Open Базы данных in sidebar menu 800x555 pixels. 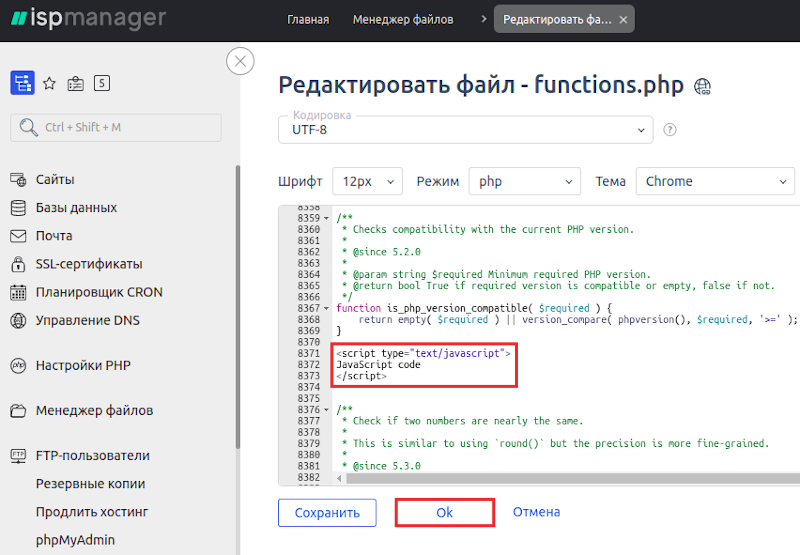click(x=77, y=208)
